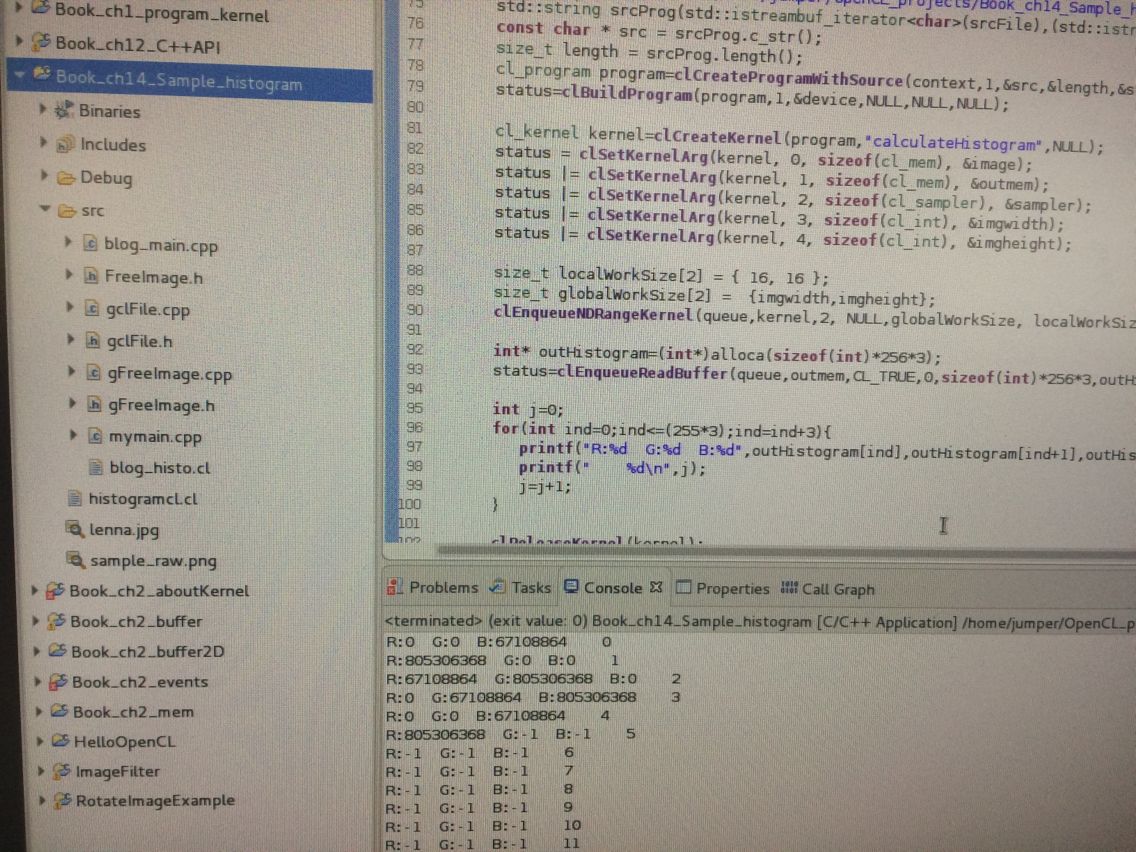Click the Includes icon
This screenshot has width=1136, height=852.
click(x=65, y=143)
